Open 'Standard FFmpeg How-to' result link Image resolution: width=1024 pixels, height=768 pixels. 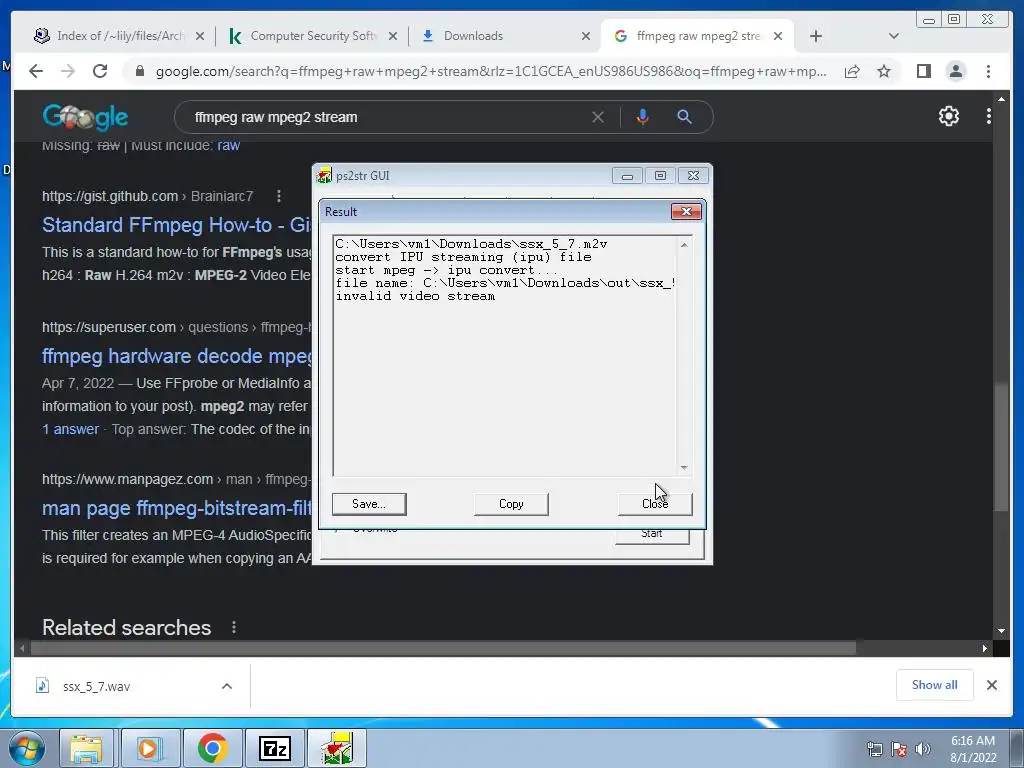coord(176,225)
